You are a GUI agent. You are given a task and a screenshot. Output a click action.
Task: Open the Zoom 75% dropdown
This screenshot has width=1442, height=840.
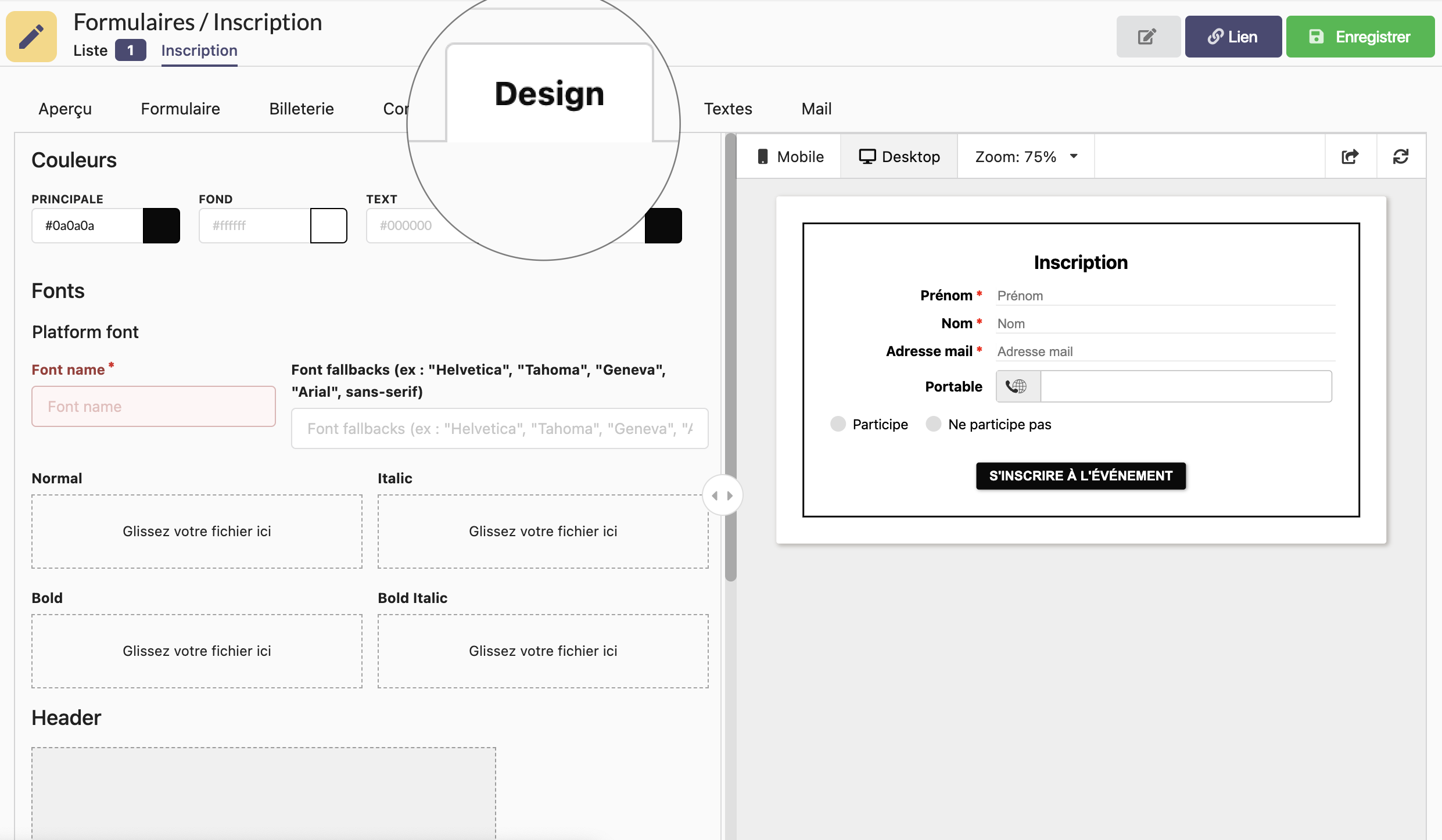point(1025,156)
